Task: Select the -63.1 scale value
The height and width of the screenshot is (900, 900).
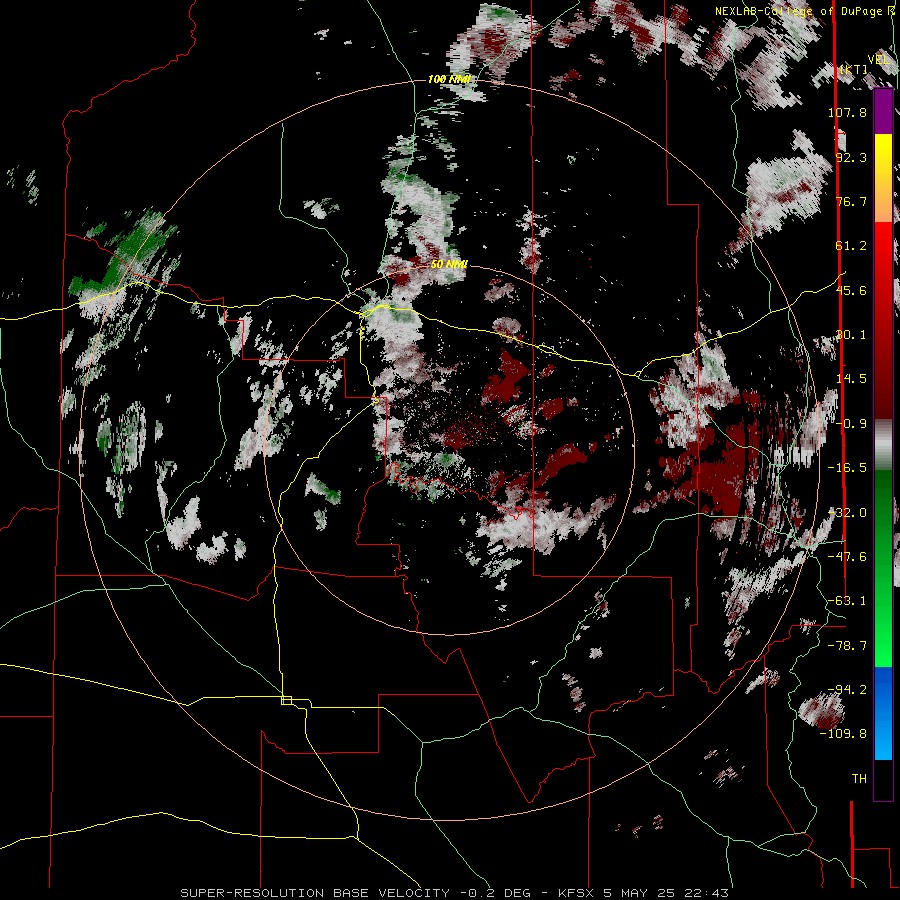Action: coord(847,601)
